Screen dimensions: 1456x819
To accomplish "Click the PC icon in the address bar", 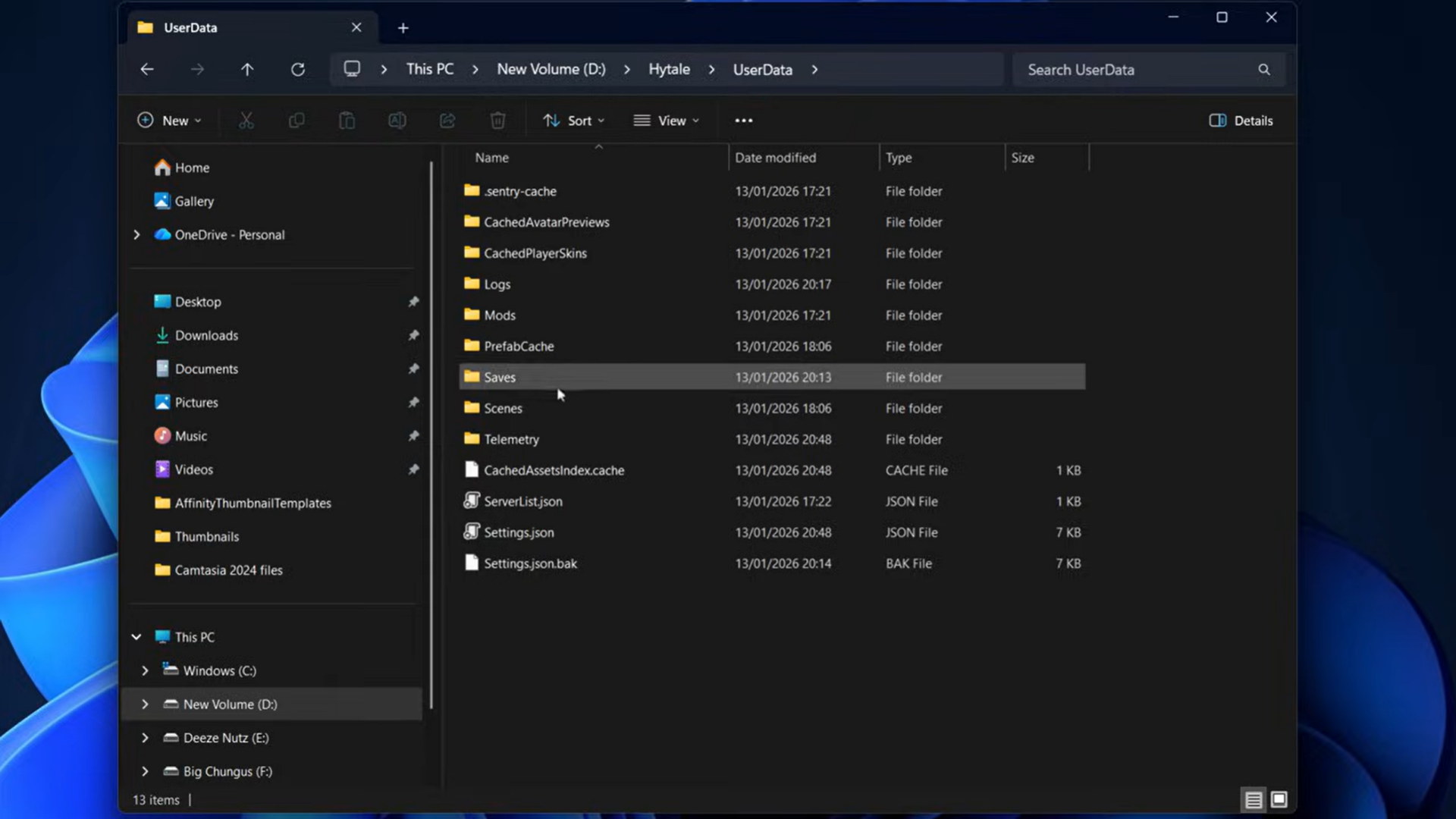I will pyautogui.click(x=352, y=69).
